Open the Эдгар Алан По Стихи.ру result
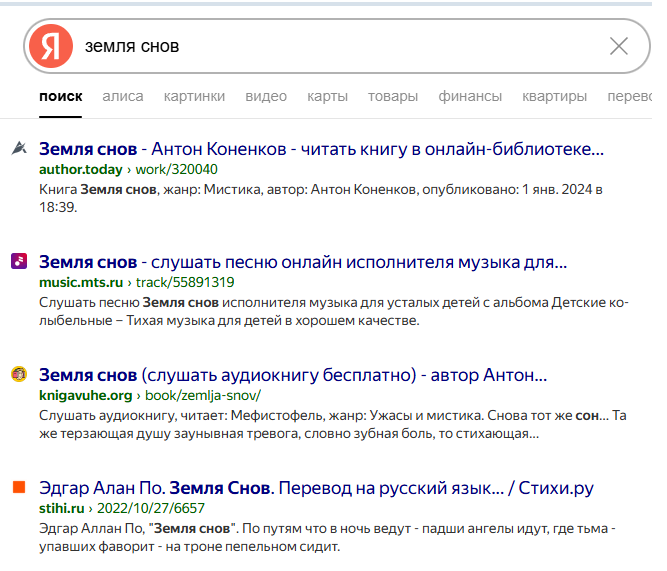The height and width of the screenshot is (571, 667). [x=316, y=489]
